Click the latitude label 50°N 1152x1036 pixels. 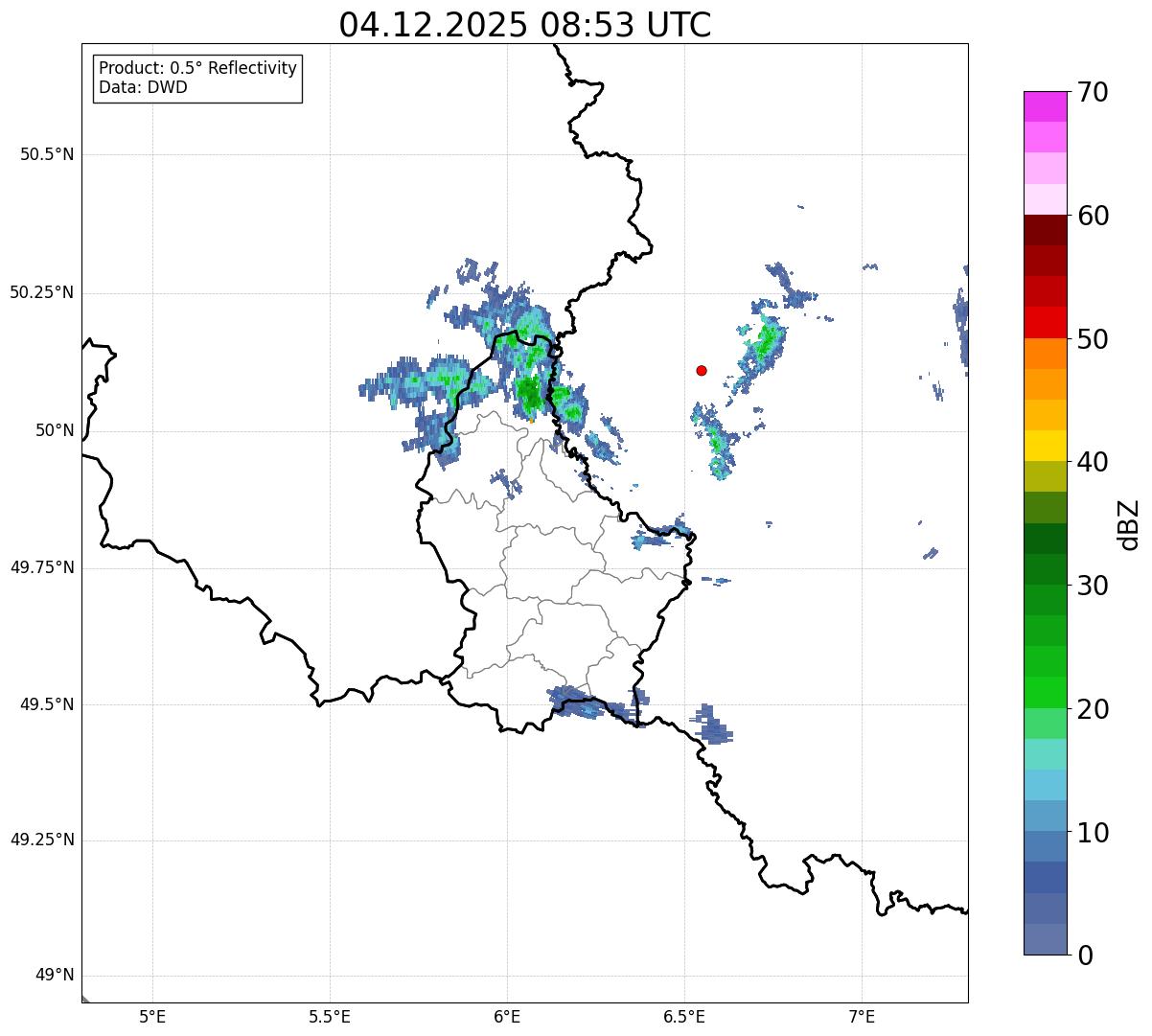55,430
